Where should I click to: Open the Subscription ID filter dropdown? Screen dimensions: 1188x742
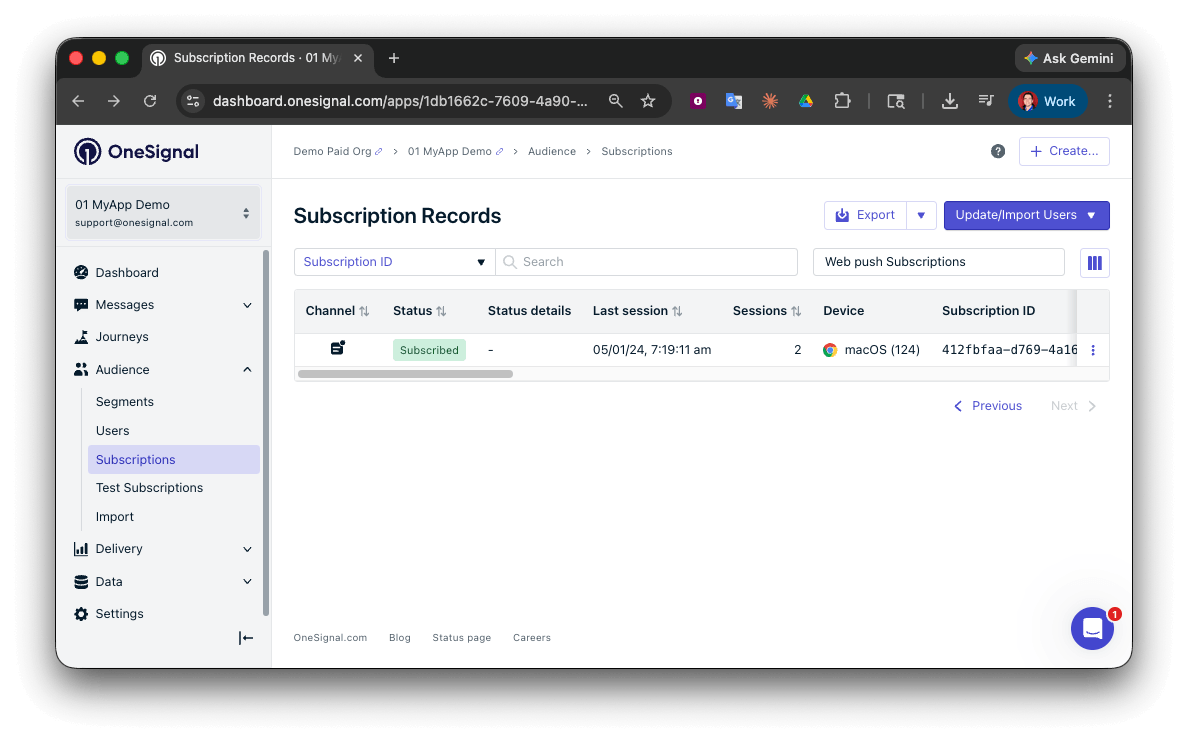pyautogui.click(x=394, y=262)
